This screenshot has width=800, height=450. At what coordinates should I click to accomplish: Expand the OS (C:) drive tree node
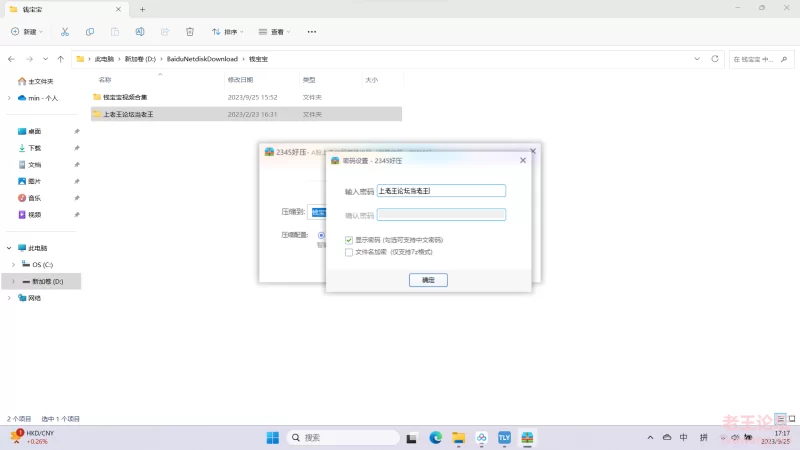12,264
